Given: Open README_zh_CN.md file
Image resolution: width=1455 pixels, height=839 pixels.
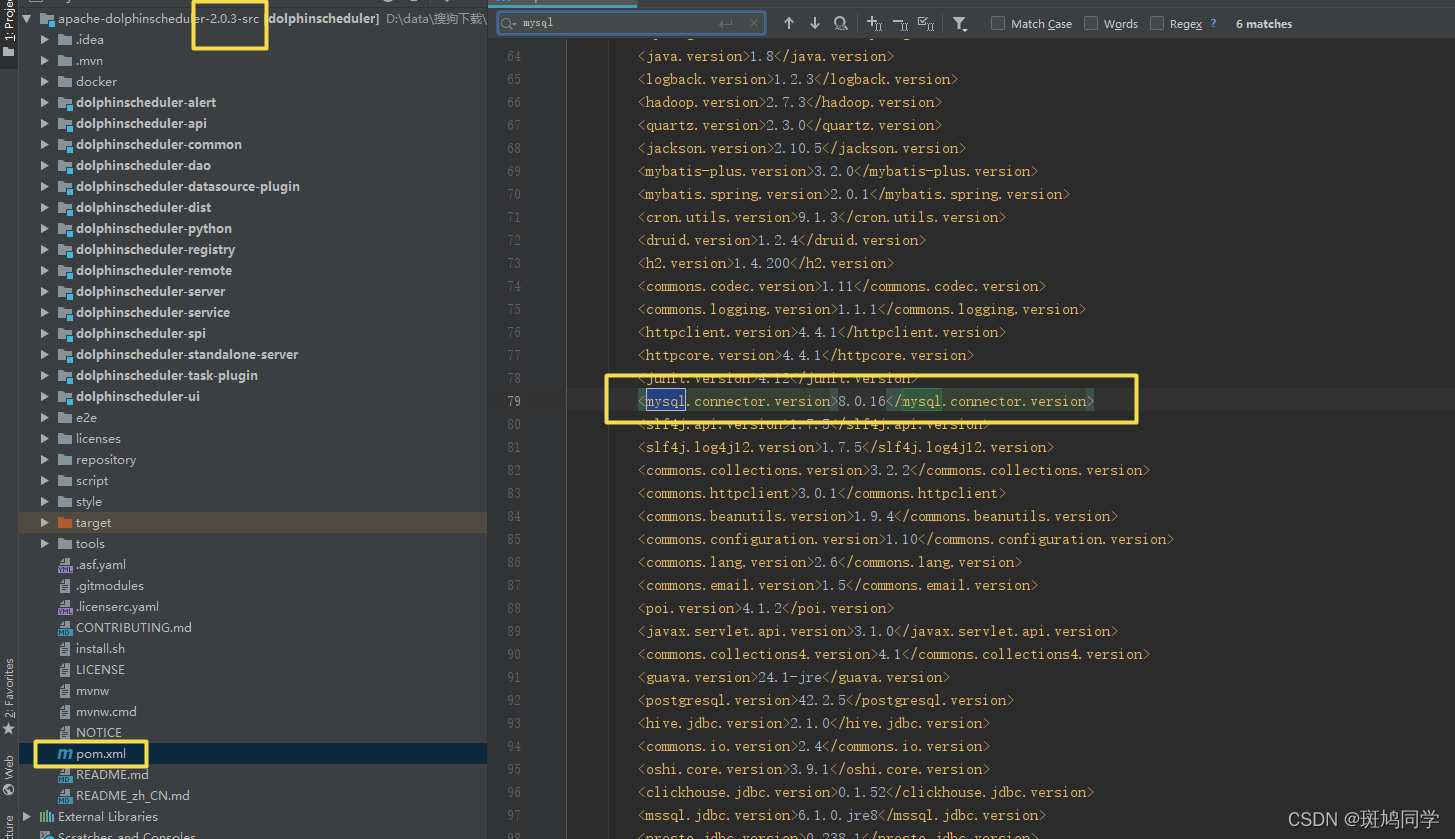Looking at the screenshot, I should [x=132, y=796].
